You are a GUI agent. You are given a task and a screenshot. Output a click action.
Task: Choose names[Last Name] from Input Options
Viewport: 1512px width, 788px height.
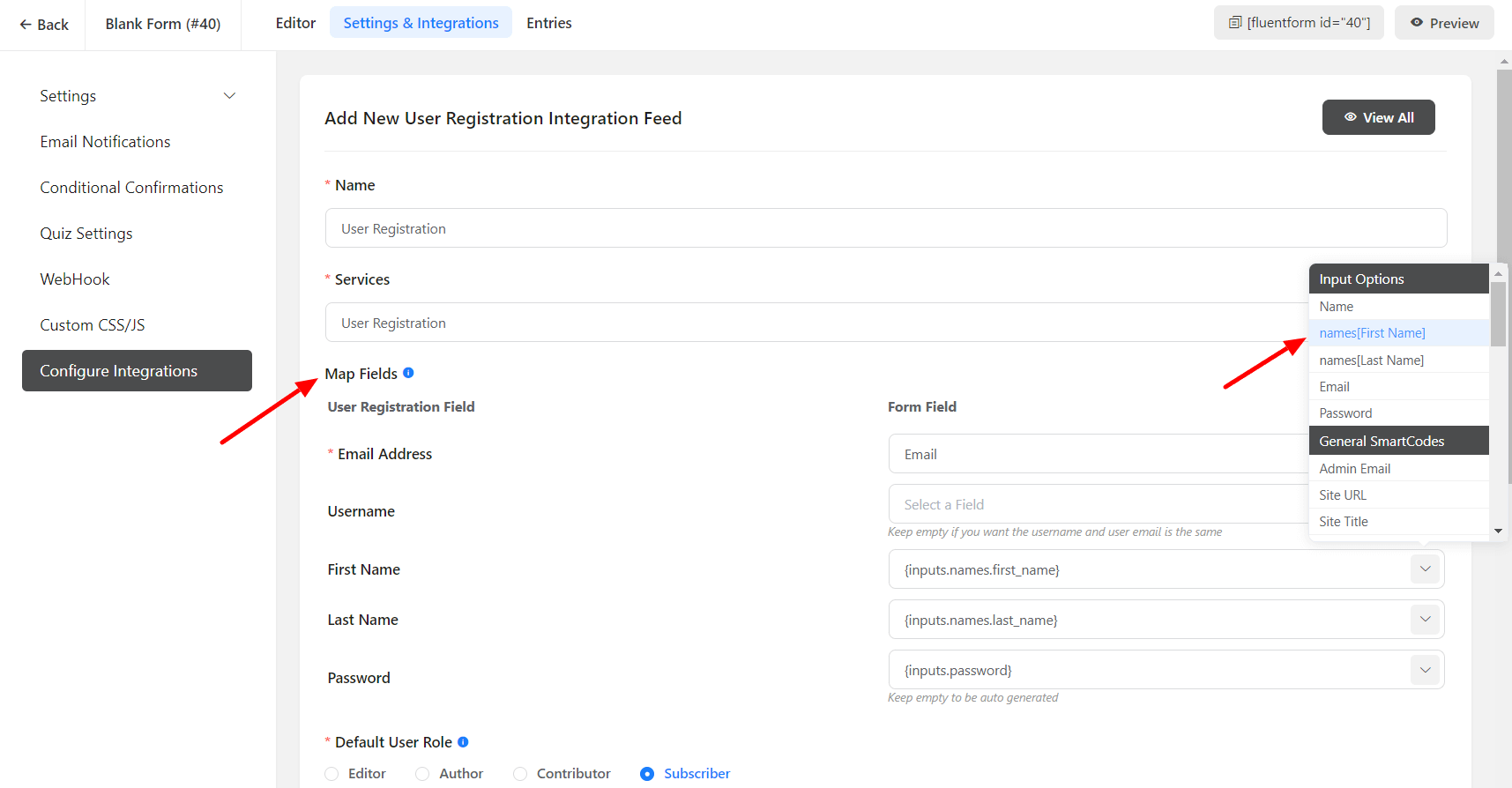(1371, 360)
